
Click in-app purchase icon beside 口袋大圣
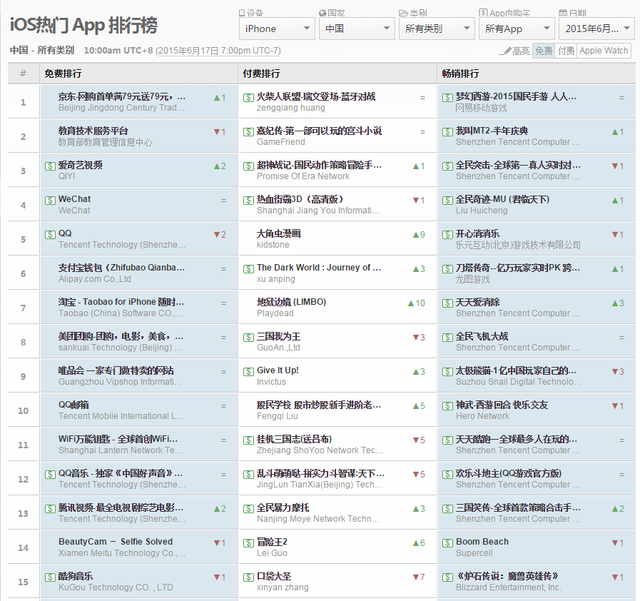(x=248, y=577)
